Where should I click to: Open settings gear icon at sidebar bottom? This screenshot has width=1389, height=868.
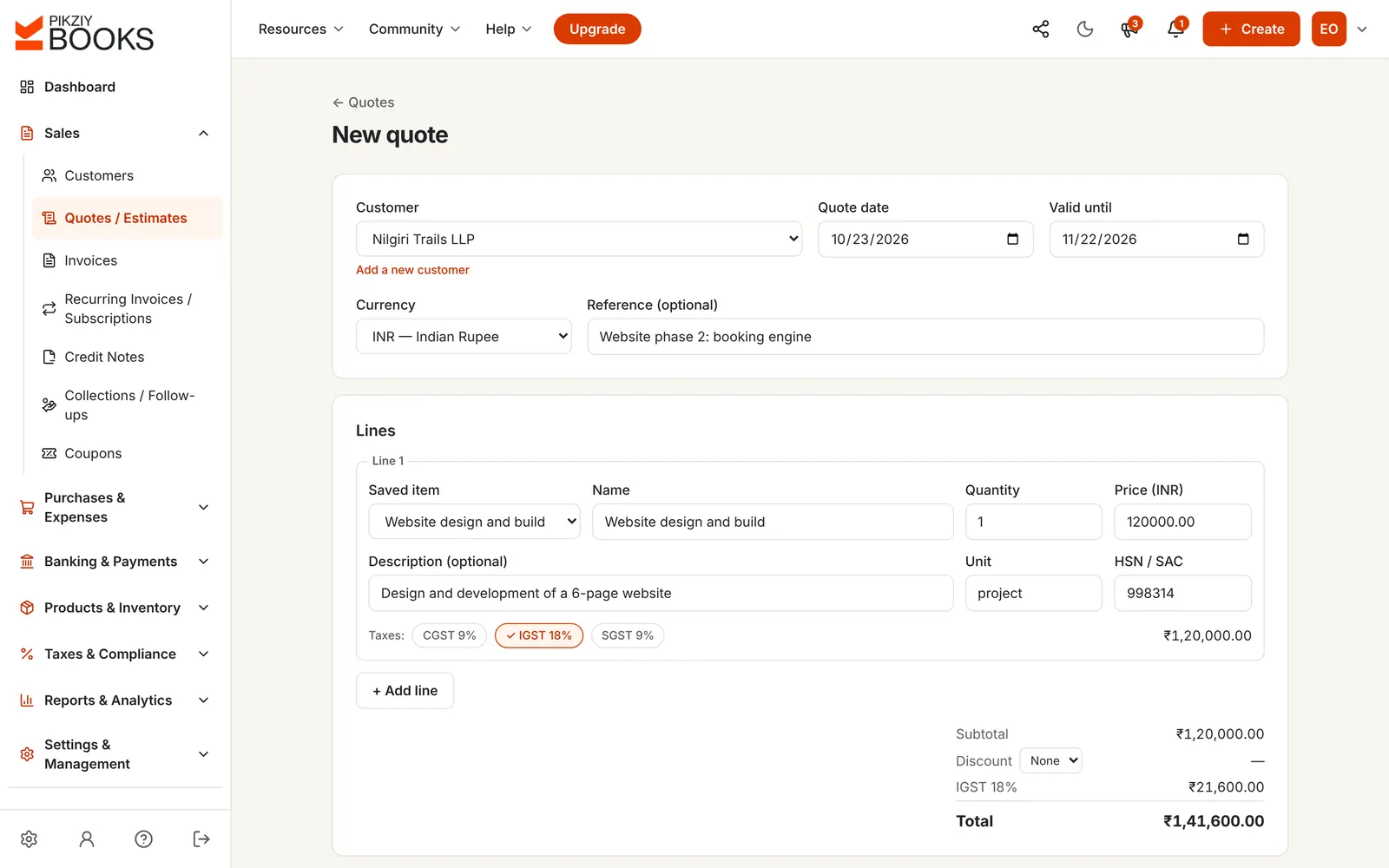[x=29, y=838]
